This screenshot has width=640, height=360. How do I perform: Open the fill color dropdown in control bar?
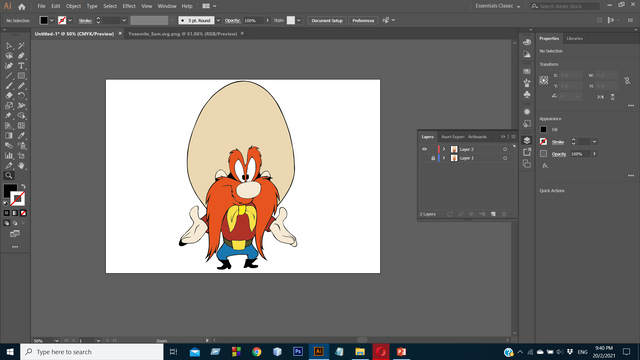click(52, 20)
